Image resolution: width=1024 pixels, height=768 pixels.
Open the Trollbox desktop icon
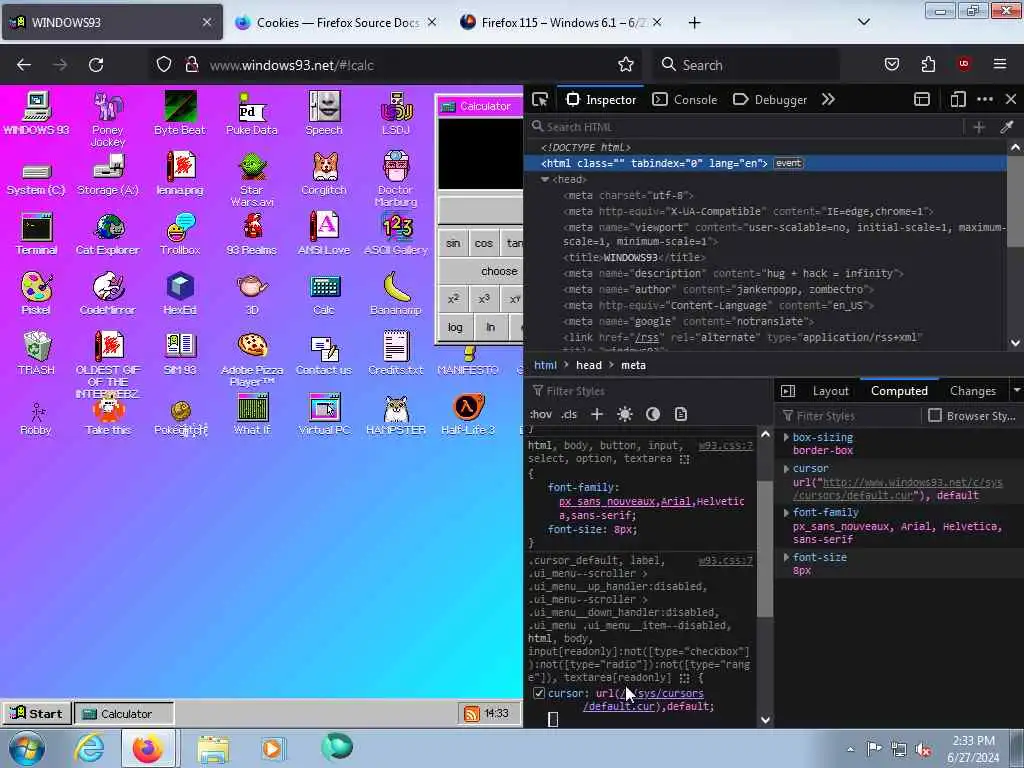[x=180, y=233]
